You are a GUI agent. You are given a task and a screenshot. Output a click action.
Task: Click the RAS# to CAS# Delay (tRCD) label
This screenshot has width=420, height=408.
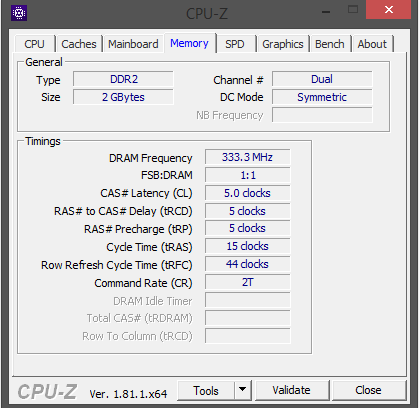point(123,211)
